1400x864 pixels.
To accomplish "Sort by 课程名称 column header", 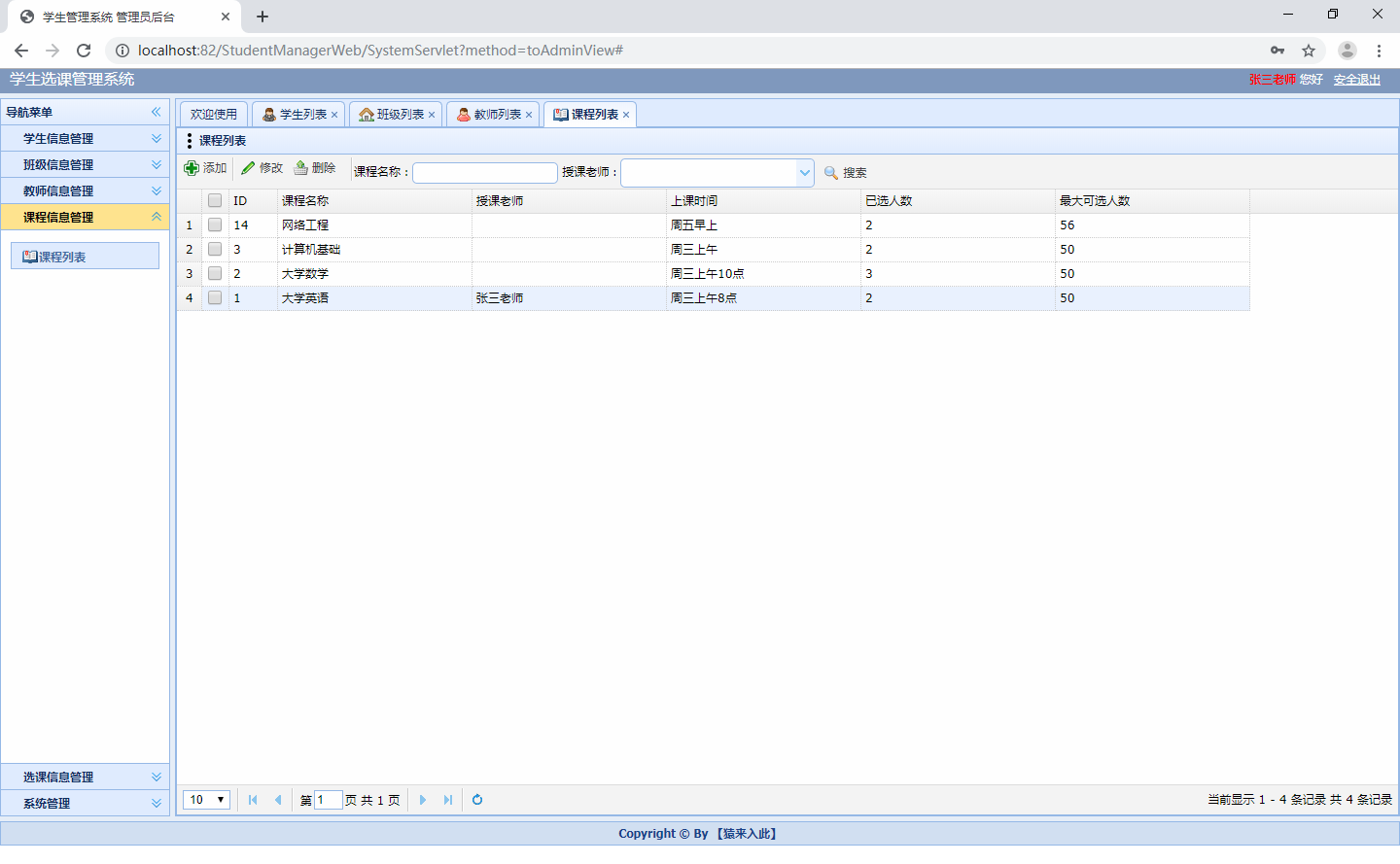I will [x=374, y=200].
